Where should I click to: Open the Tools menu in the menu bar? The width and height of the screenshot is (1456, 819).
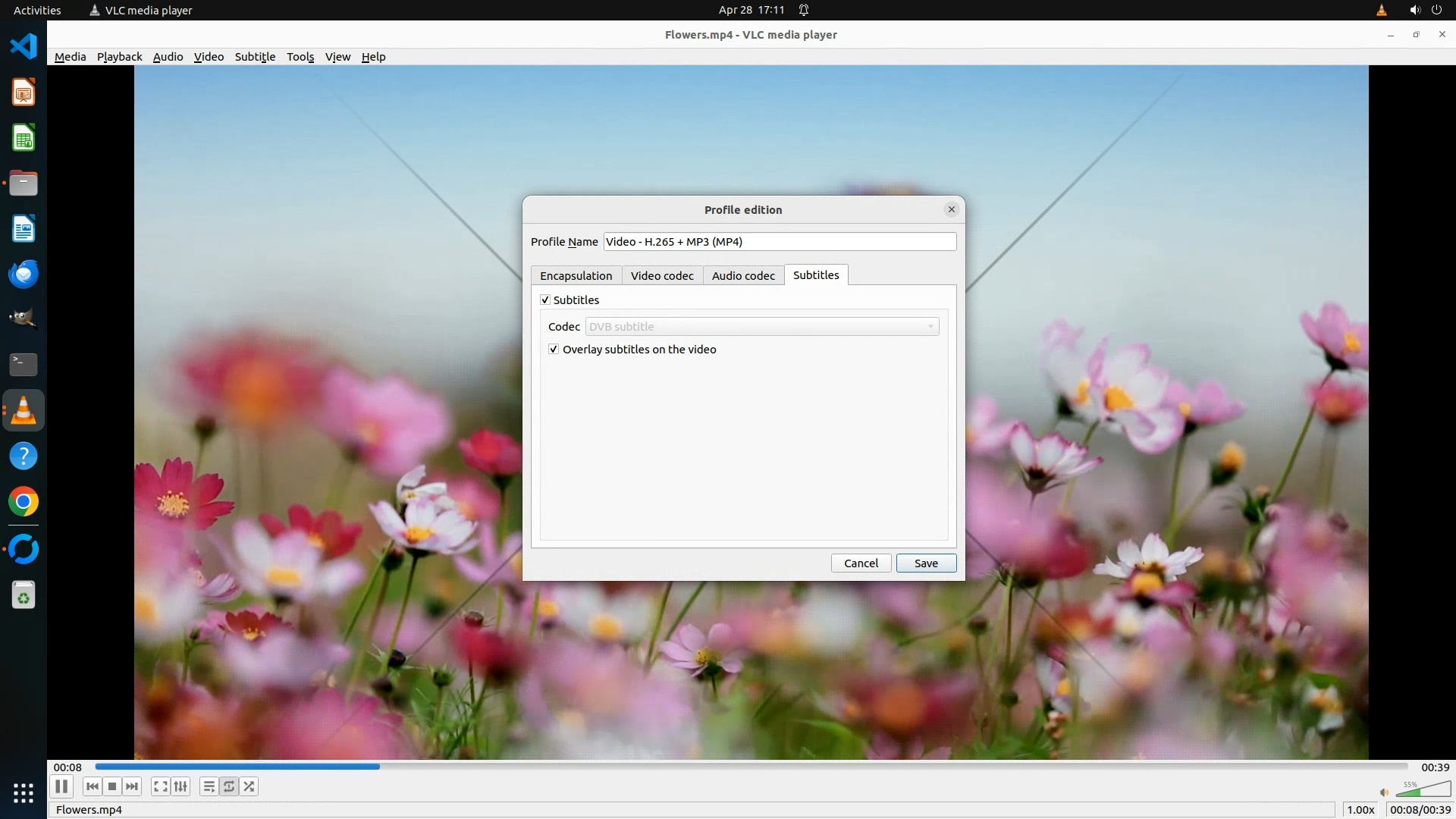(x=300, y=57)
